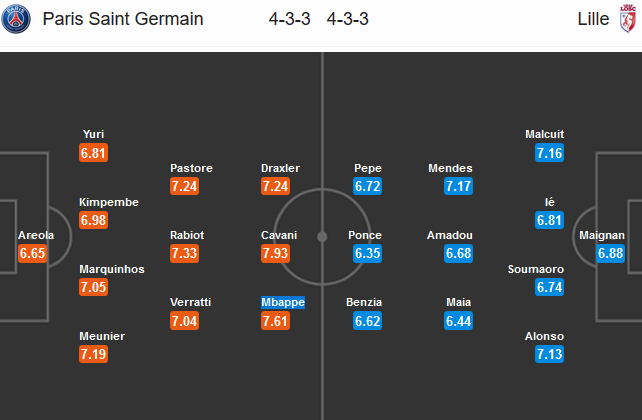The image size is (642, 420).
Task: Click the Paris Saint Germain club crest
Action: pos(17,19)
